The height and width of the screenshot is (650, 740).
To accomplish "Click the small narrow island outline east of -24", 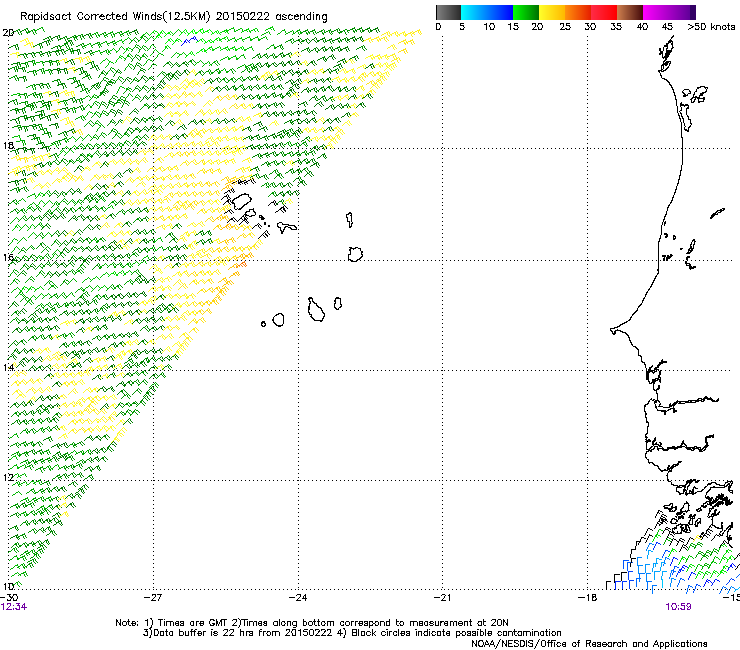I will (349, 219).
